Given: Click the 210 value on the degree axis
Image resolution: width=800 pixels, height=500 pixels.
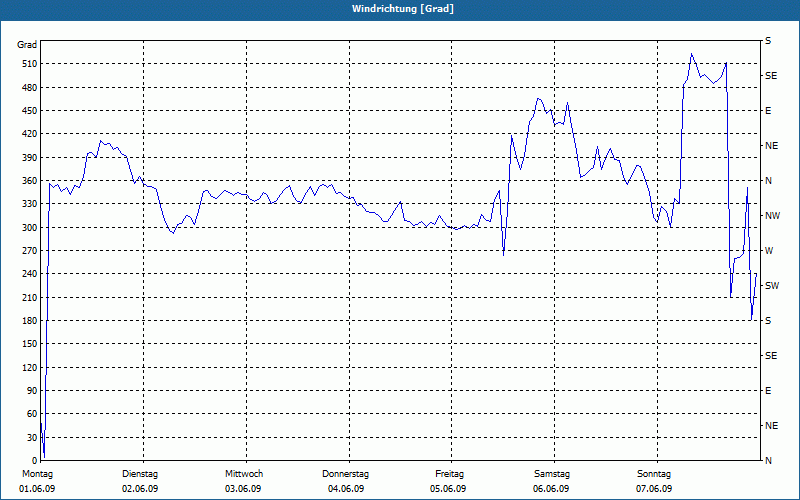Looking at the screenshot, I should click(29, 297).
